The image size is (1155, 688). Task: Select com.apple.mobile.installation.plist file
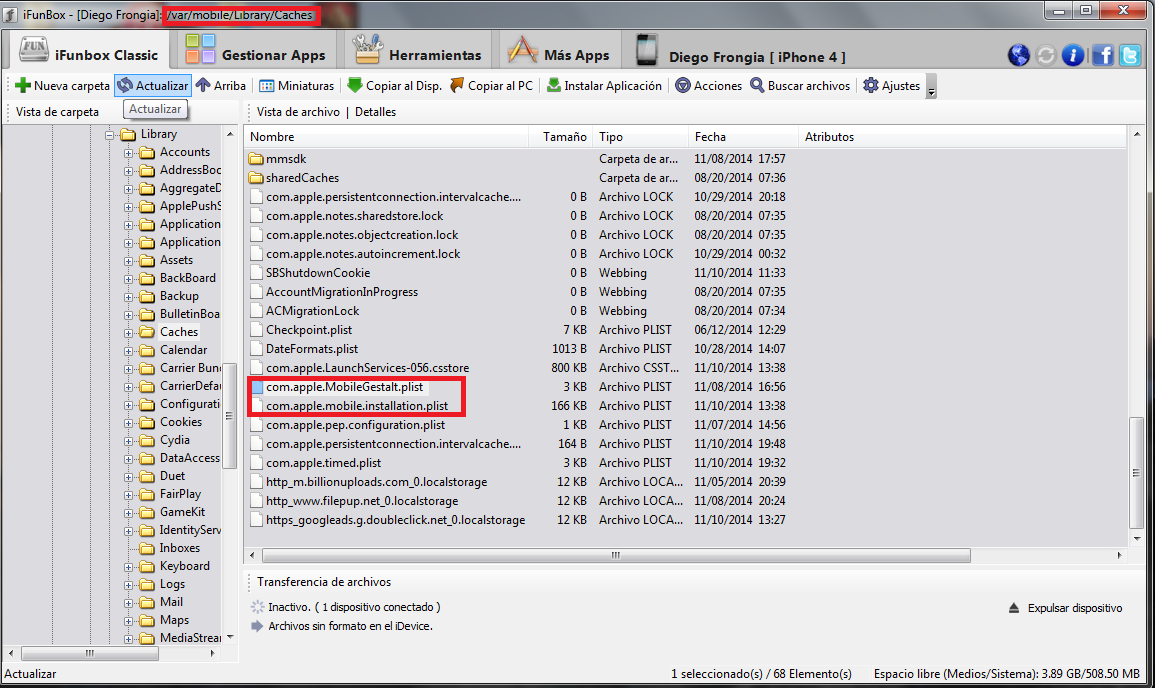tap(357, 406)
